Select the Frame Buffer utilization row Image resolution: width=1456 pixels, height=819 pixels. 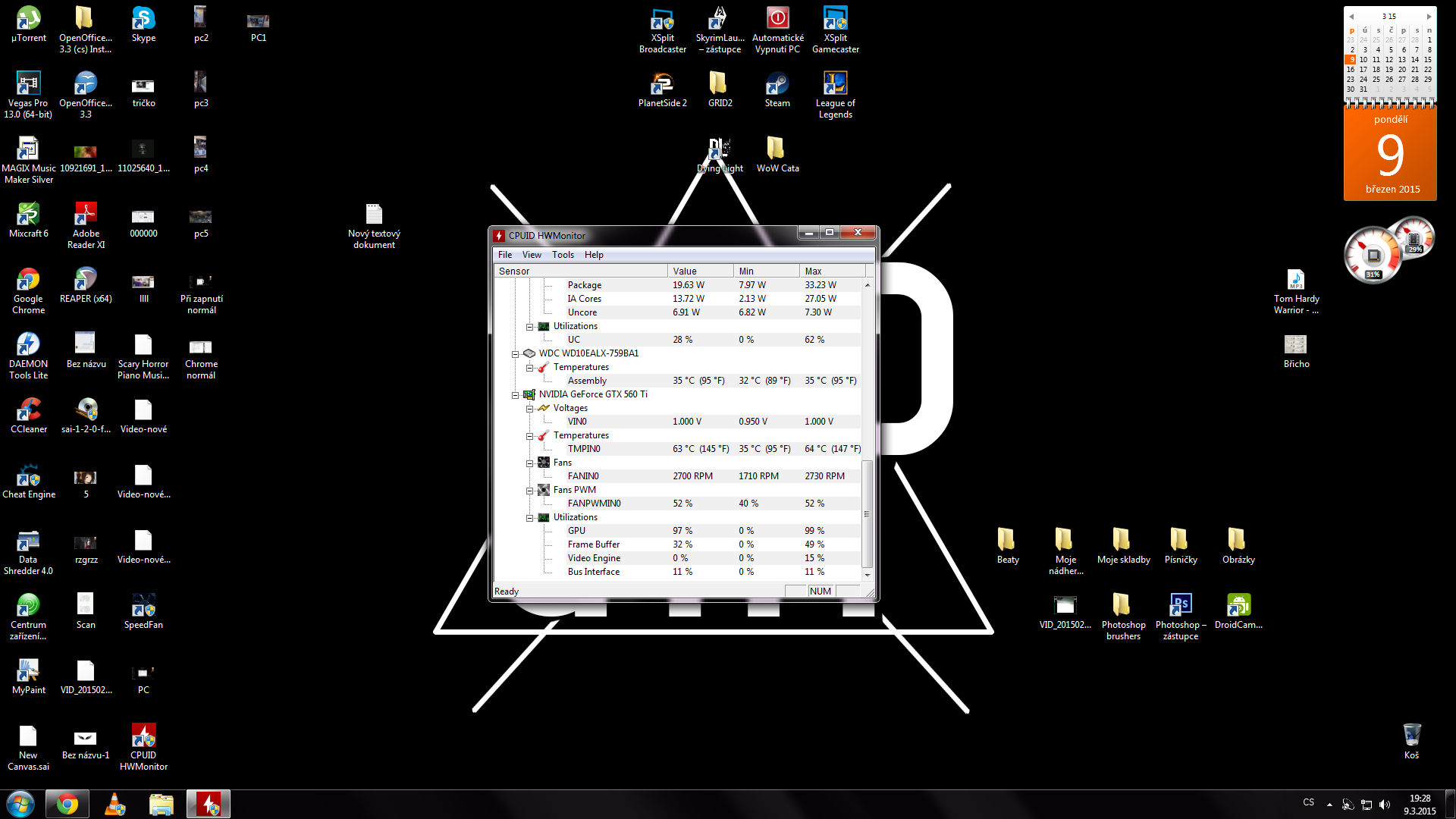pyautogui.click(x=678, y=544)
